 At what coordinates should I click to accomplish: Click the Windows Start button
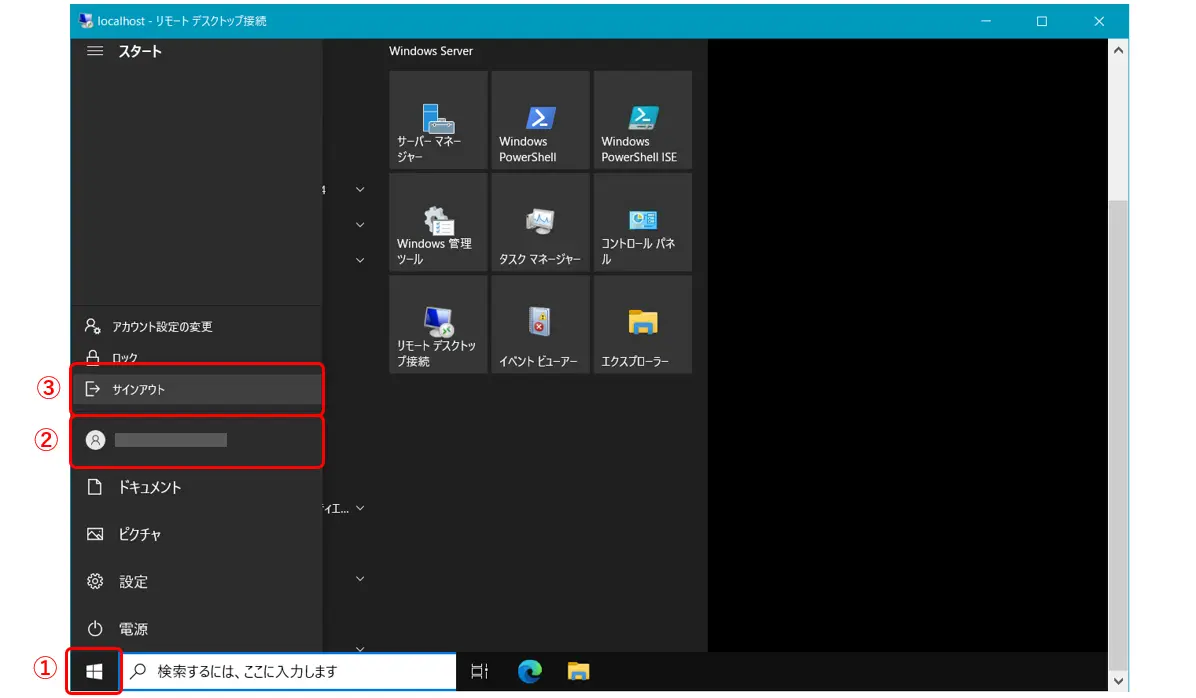pyautogui.click(x=95, y=672)
